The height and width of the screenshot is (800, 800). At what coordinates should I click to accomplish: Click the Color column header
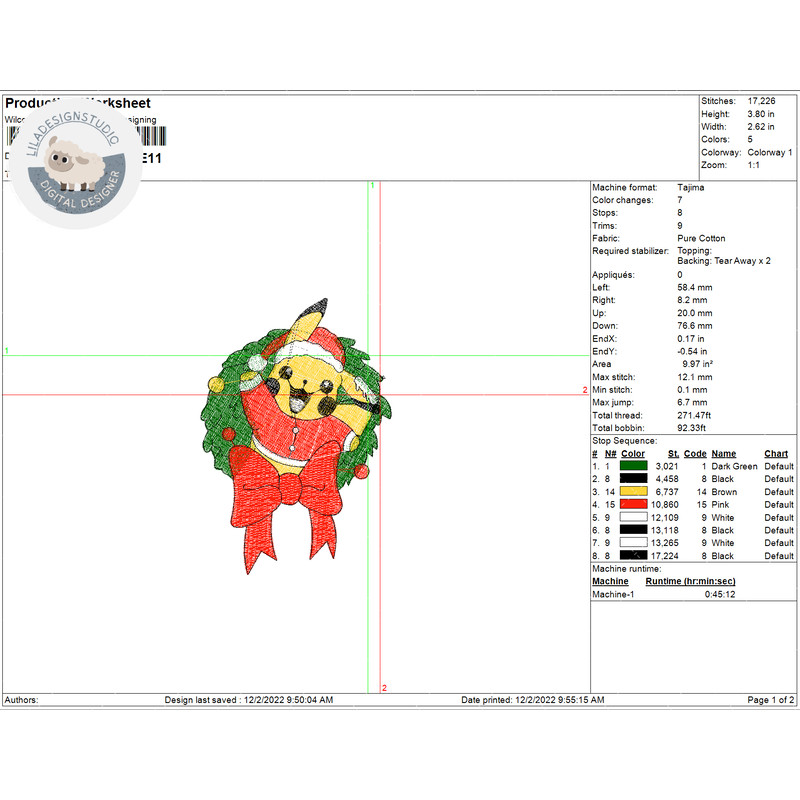(x=633, y=453)
